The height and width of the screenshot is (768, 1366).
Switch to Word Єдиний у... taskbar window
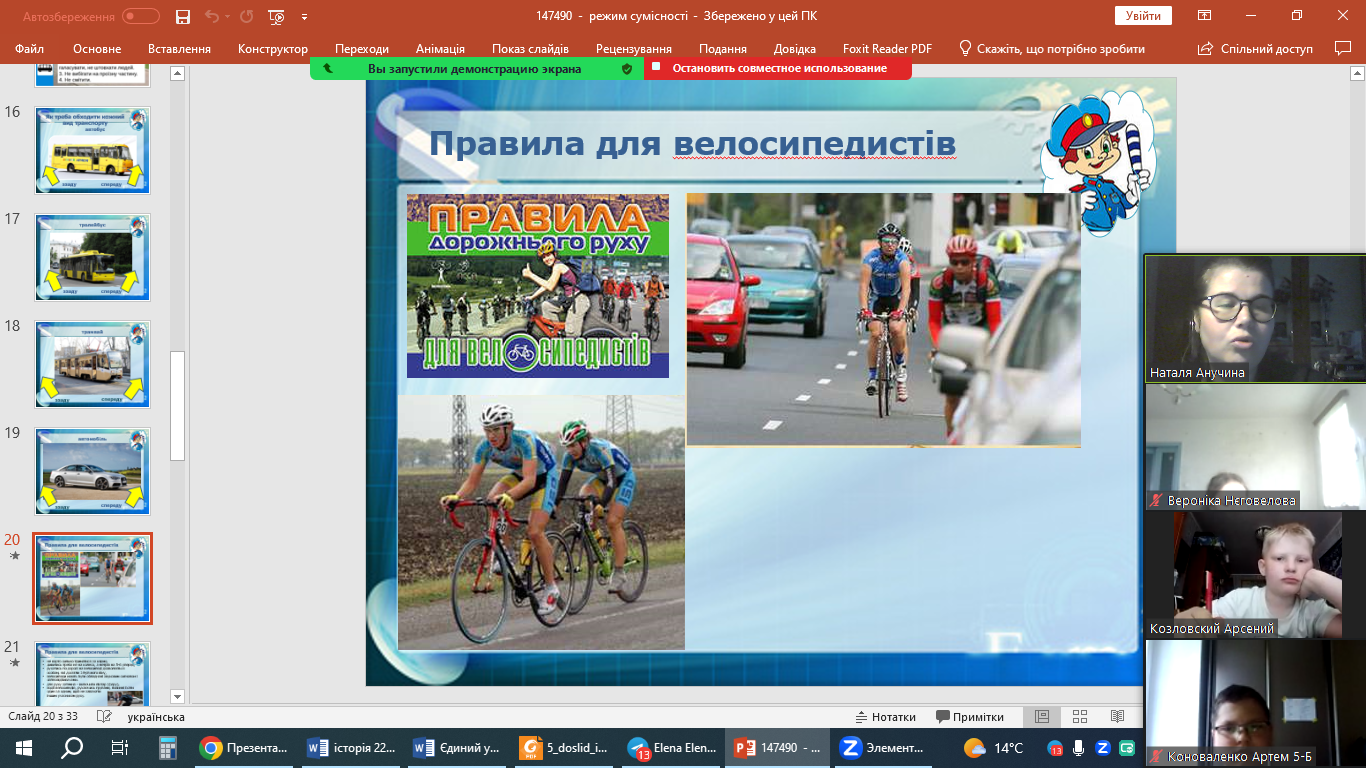pyautogui.click(x=457, y=748)
